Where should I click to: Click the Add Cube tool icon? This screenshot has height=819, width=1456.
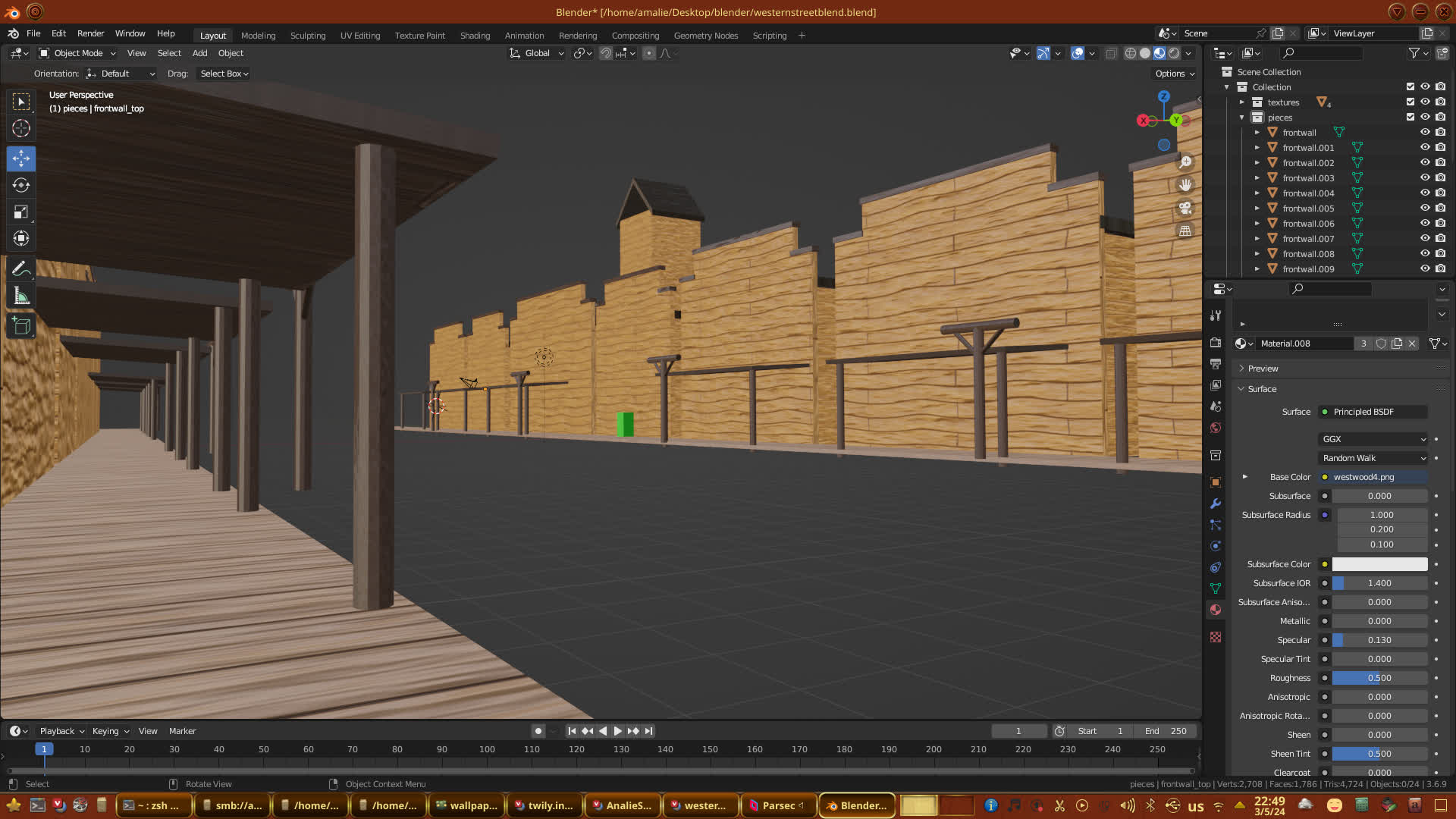click(21, 326)
